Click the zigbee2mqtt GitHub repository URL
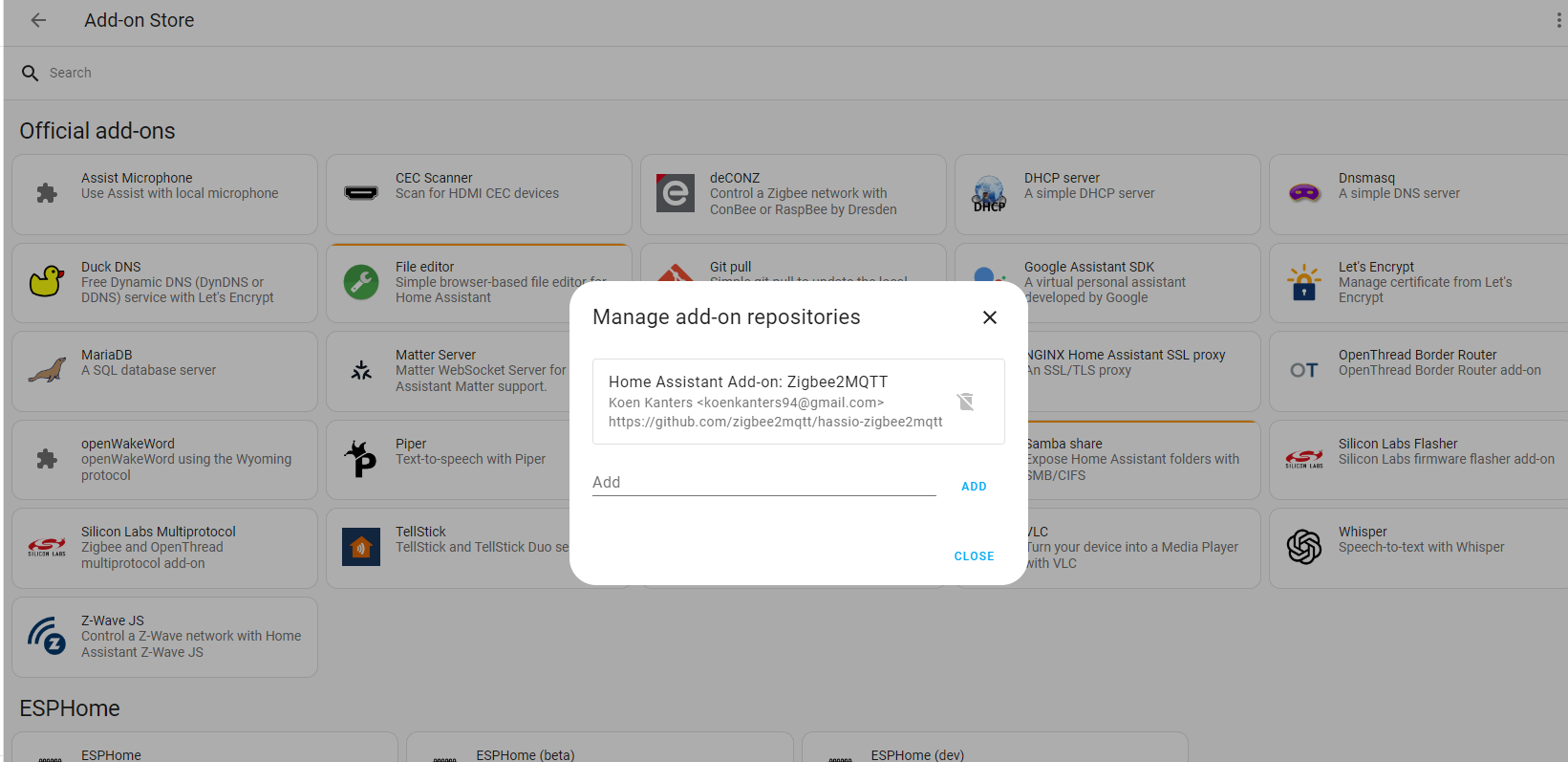1568x762 pixels. tap(776, 422)
